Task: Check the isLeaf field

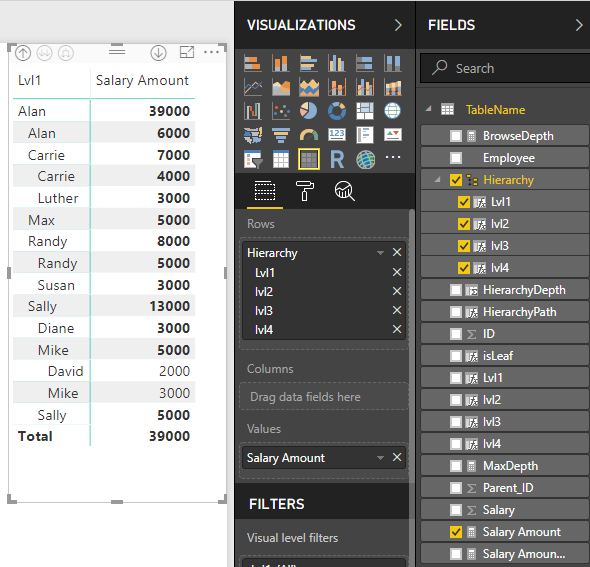Action: (456, 356)
